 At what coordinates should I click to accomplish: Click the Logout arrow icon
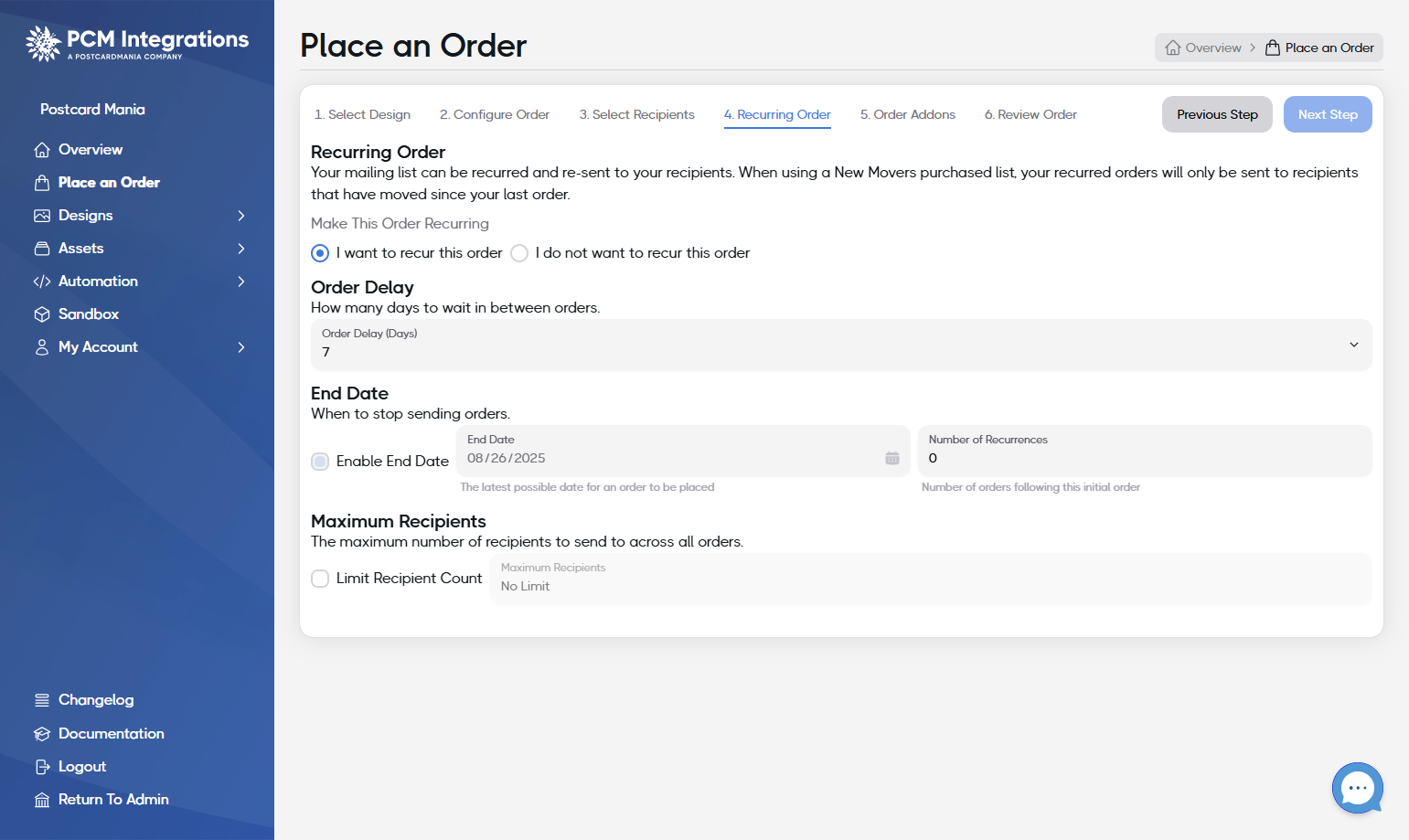(x=42, y=767)
